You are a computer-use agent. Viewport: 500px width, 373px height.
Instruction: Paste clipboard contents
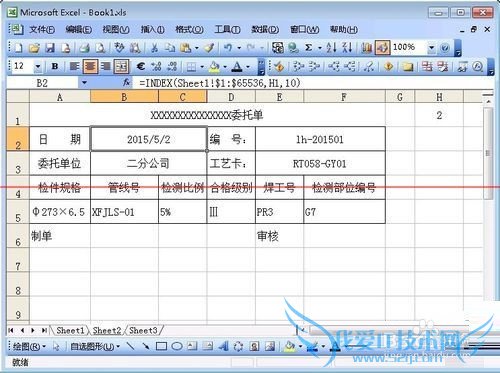[x=185, y=48]
